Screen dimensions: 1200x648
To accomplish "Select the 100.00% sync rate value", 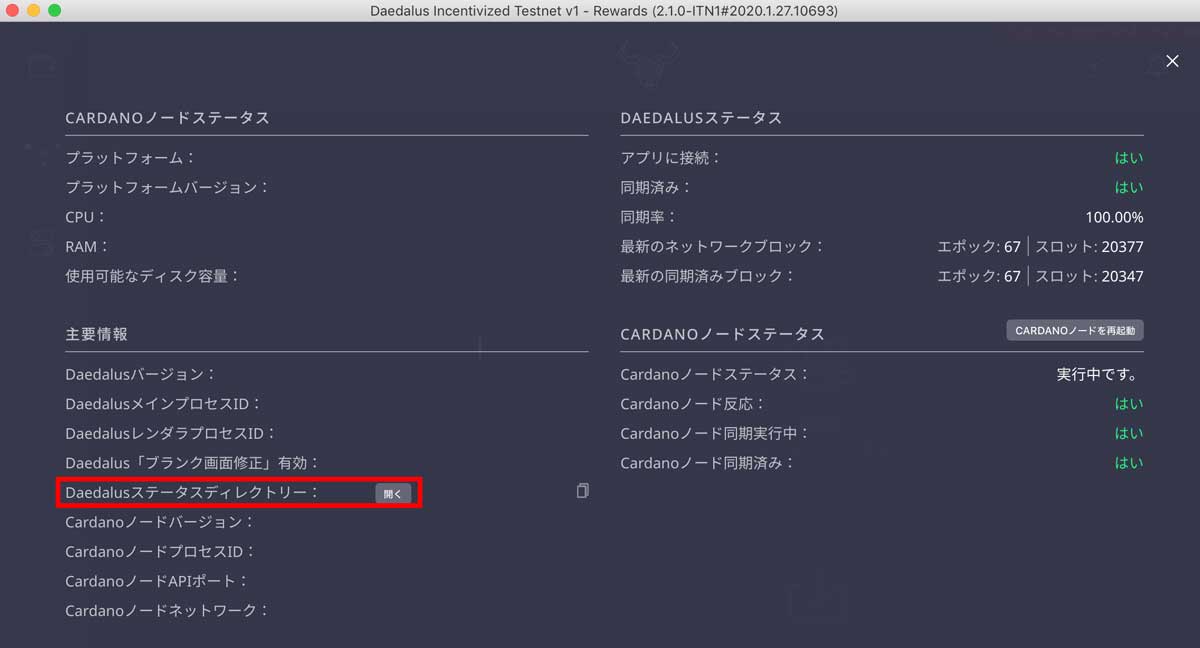I will point(1114,217).
